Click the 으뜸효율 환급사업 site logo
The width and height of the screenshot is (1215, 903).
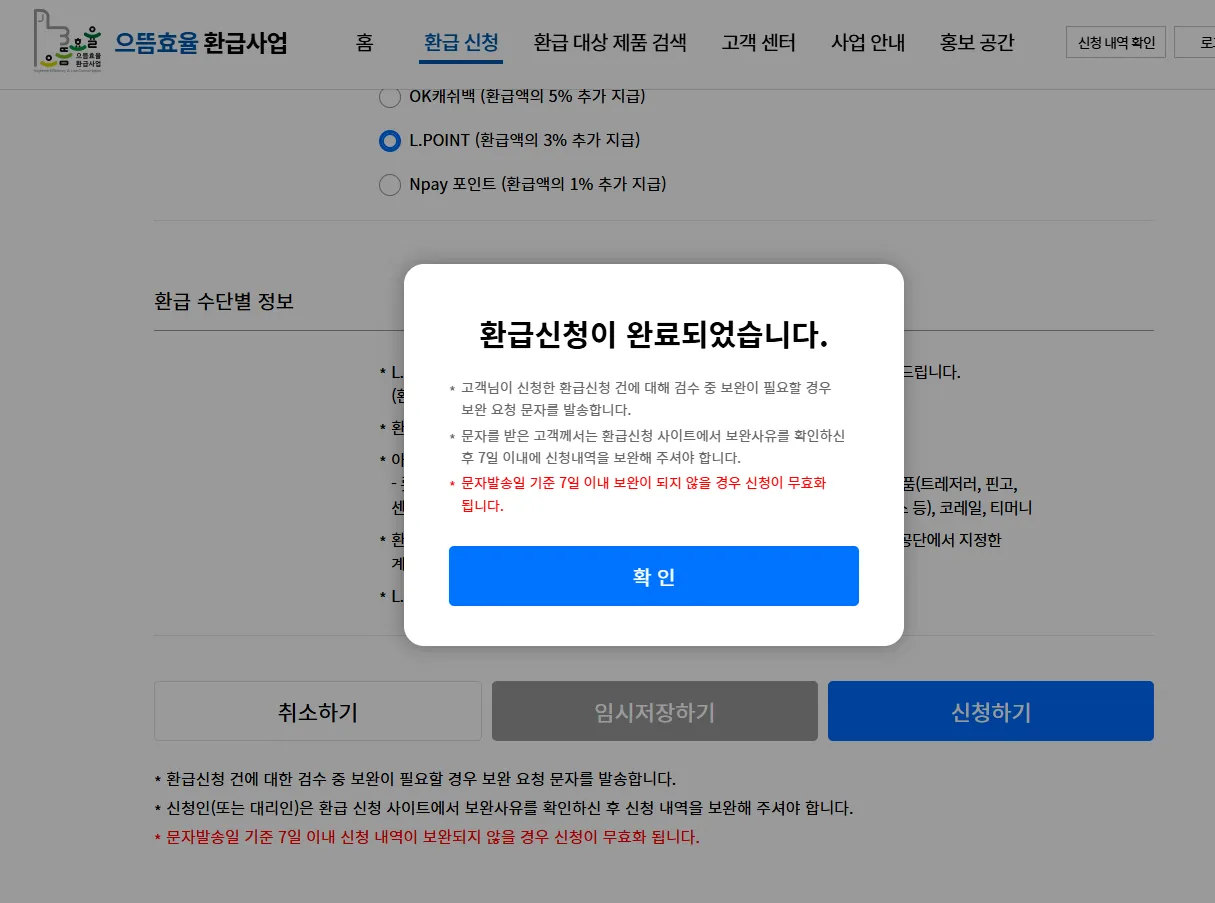click(x=160, y=41)
